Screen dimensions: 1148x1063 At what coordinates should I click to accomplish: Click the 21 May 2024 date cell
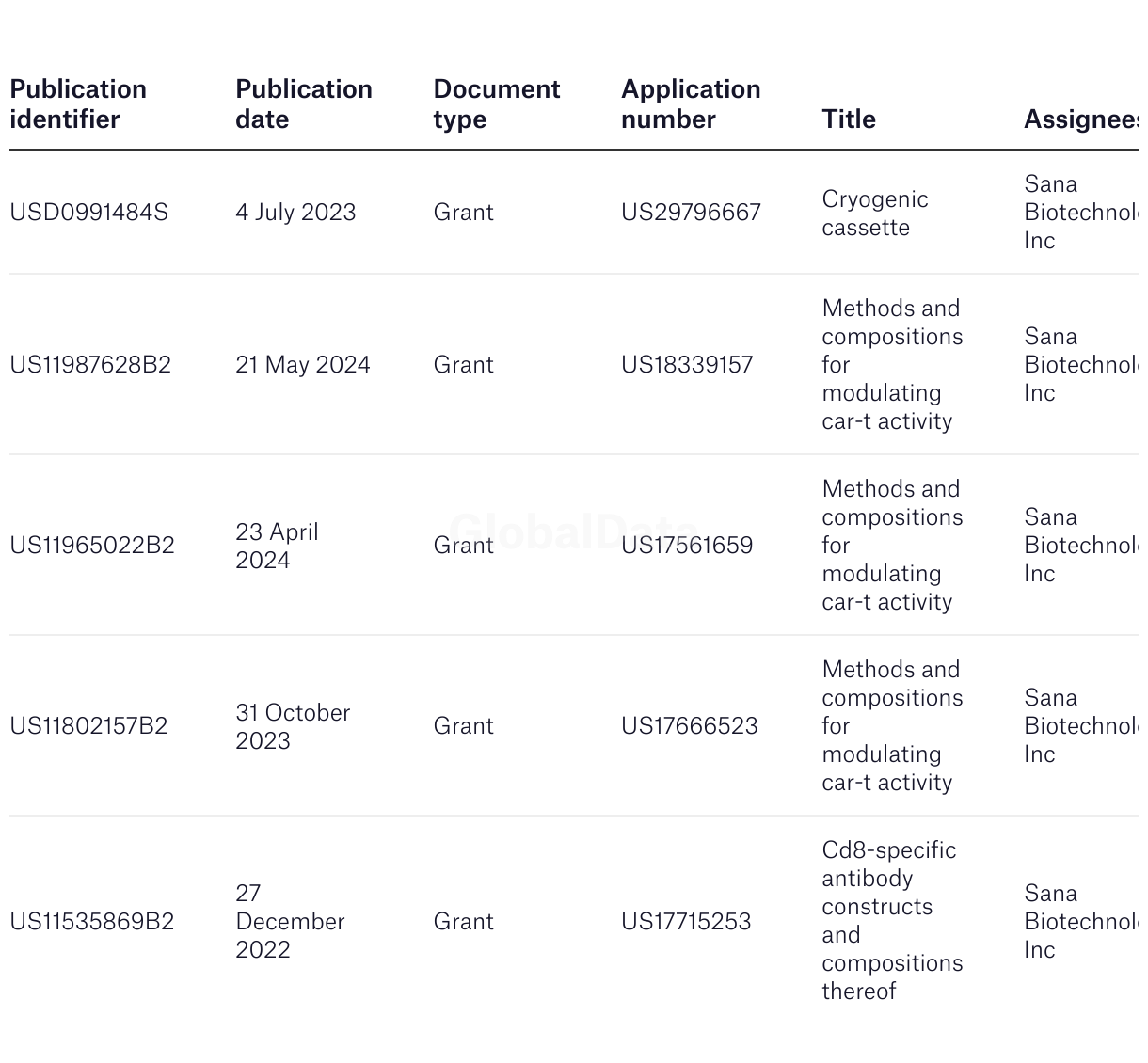pyautogui.click(x=302, y=364)
